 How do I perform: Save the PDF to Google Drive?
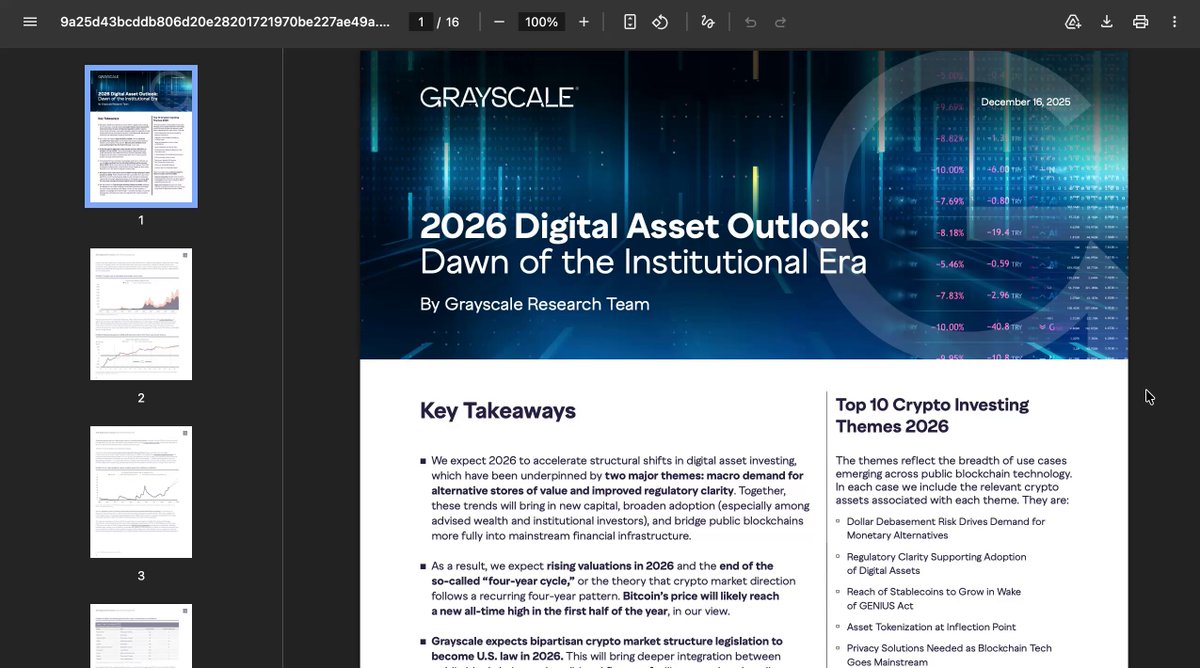pos(1073,22)
